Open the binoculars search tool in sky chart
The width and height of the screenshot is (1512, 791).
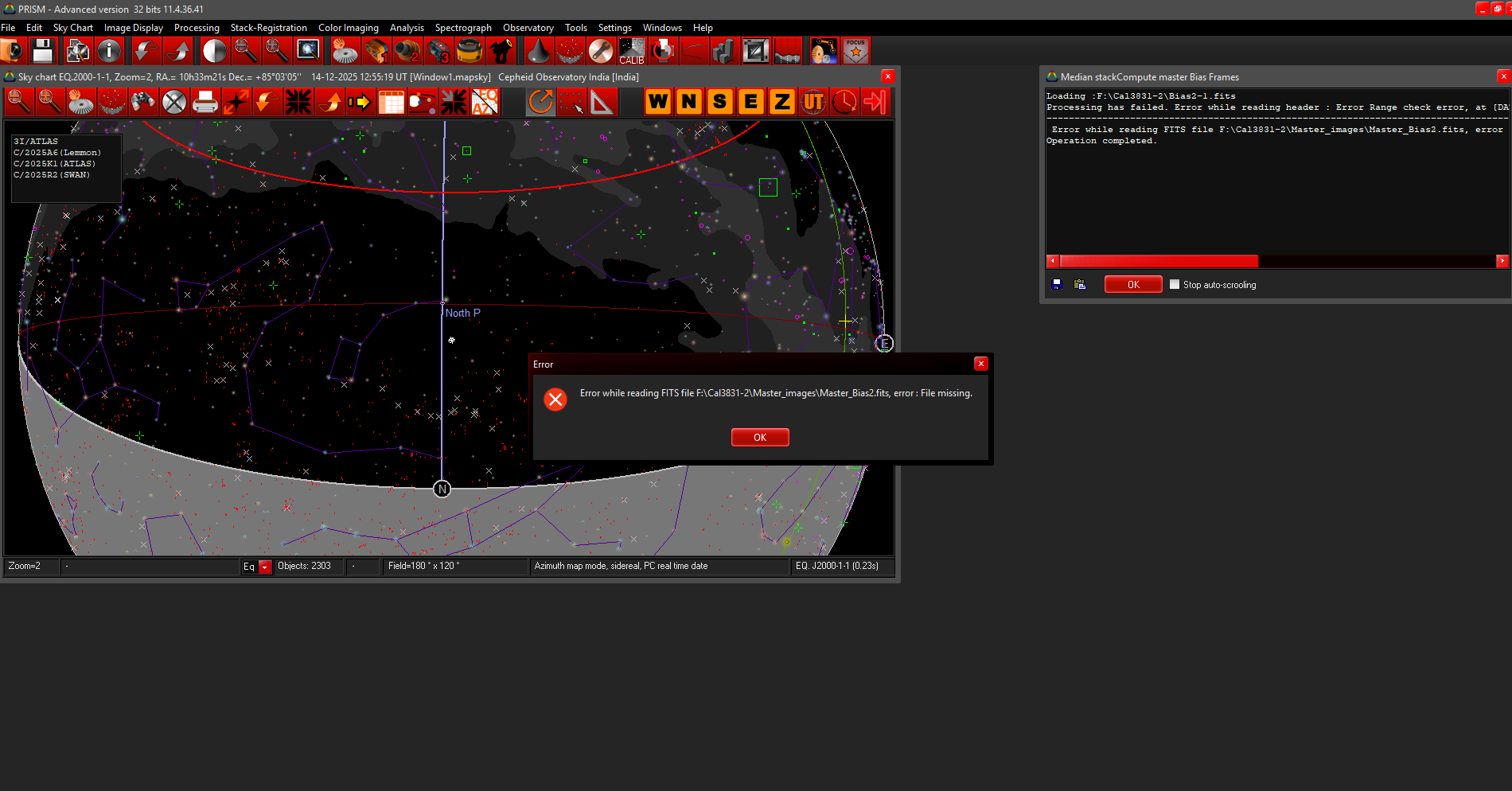point(143,102)
